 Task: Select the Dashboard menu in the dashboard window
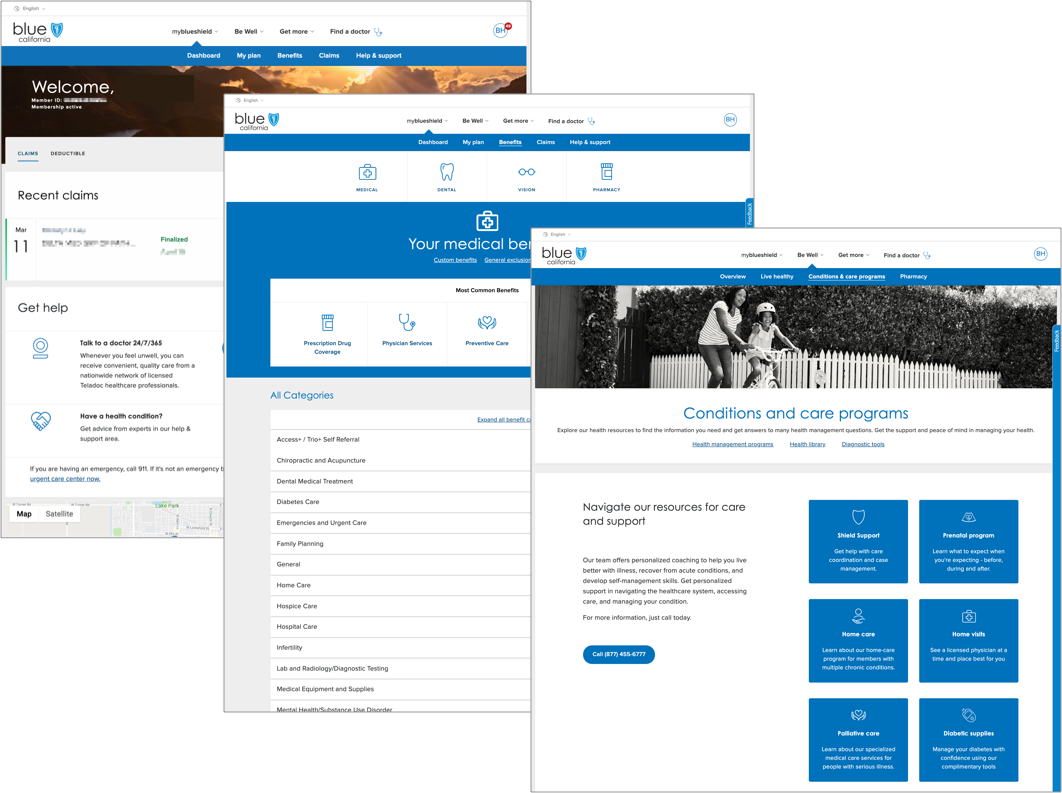click(203, 56)
